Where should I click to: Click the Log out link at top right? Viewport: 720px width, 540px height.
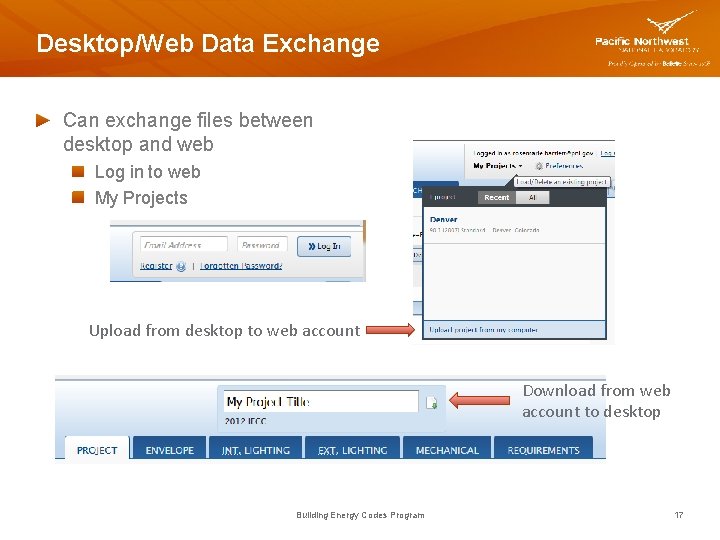tap(608, 153)
